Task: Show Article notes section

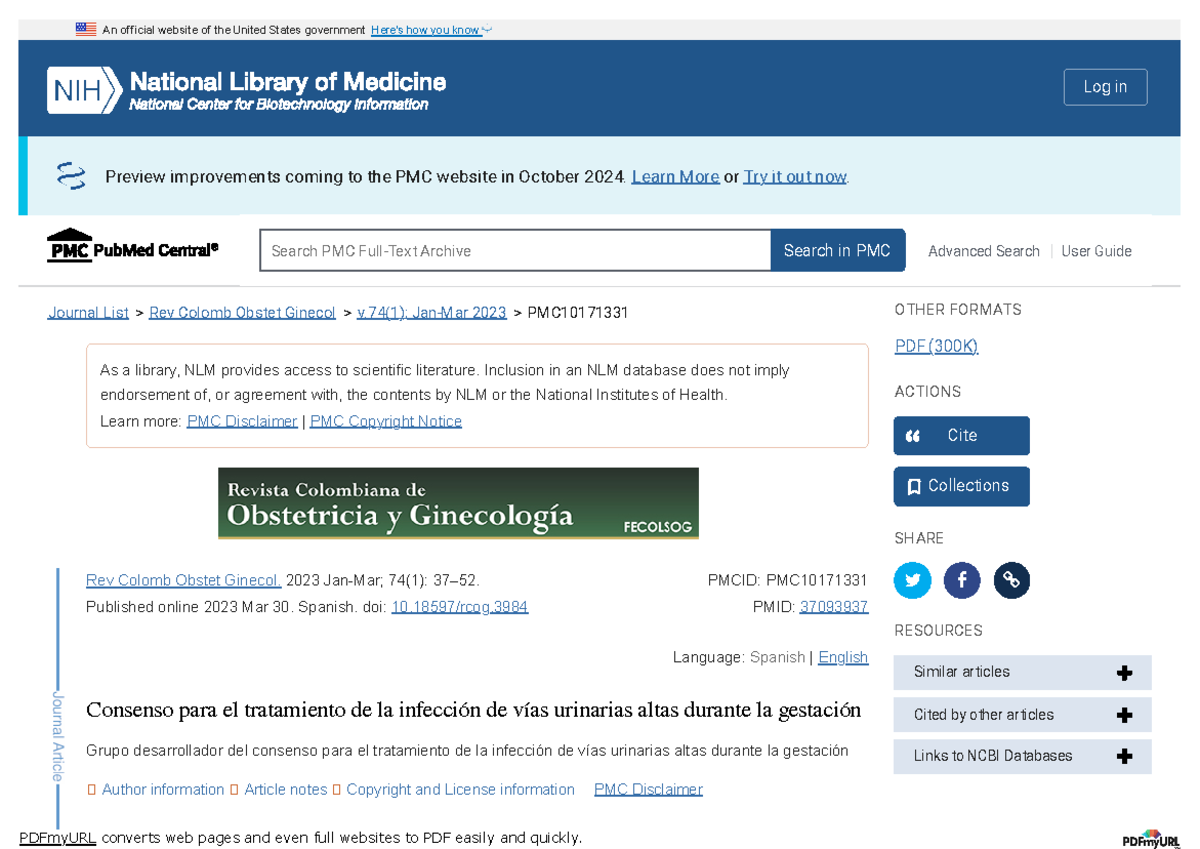Action: [285, 789]
